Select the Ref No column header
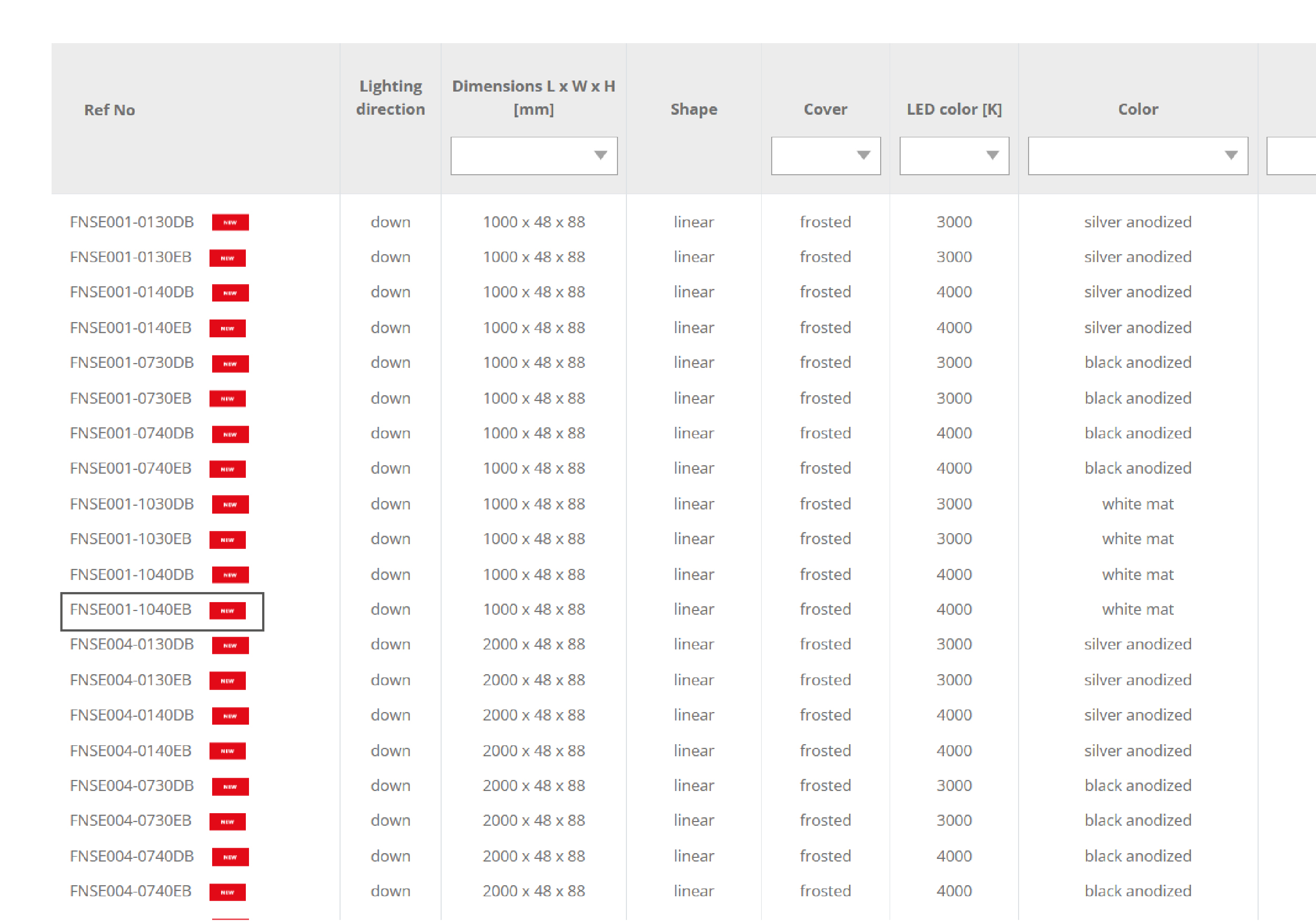Viewport: 1316px width, 921px height. tap(109, 109)
